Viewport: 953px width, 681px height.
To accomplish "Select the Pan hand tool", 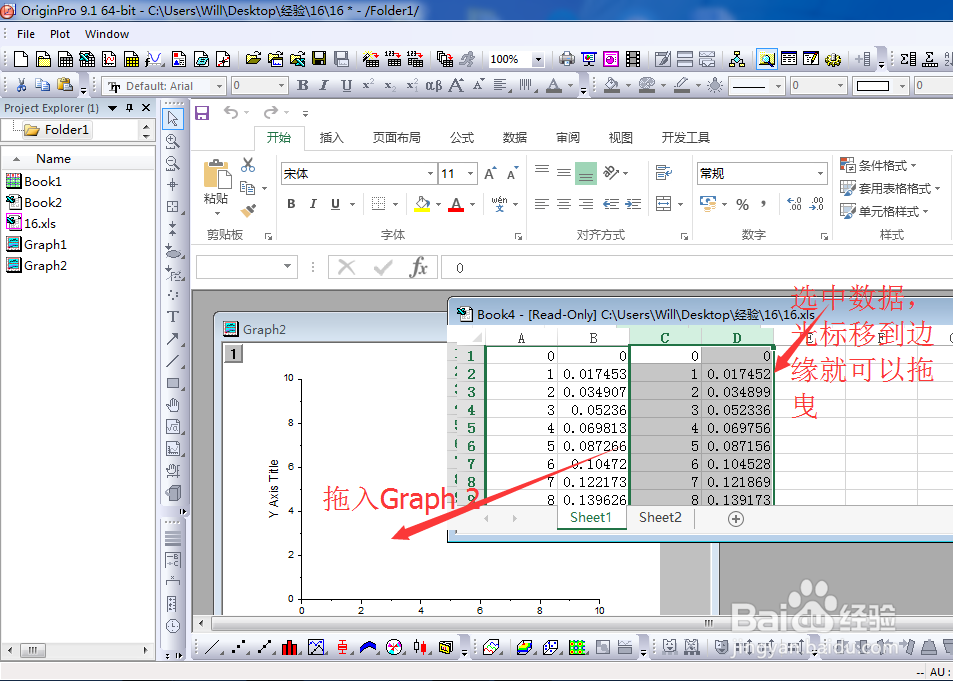I will pyautogui.click(x=173, y=405).
